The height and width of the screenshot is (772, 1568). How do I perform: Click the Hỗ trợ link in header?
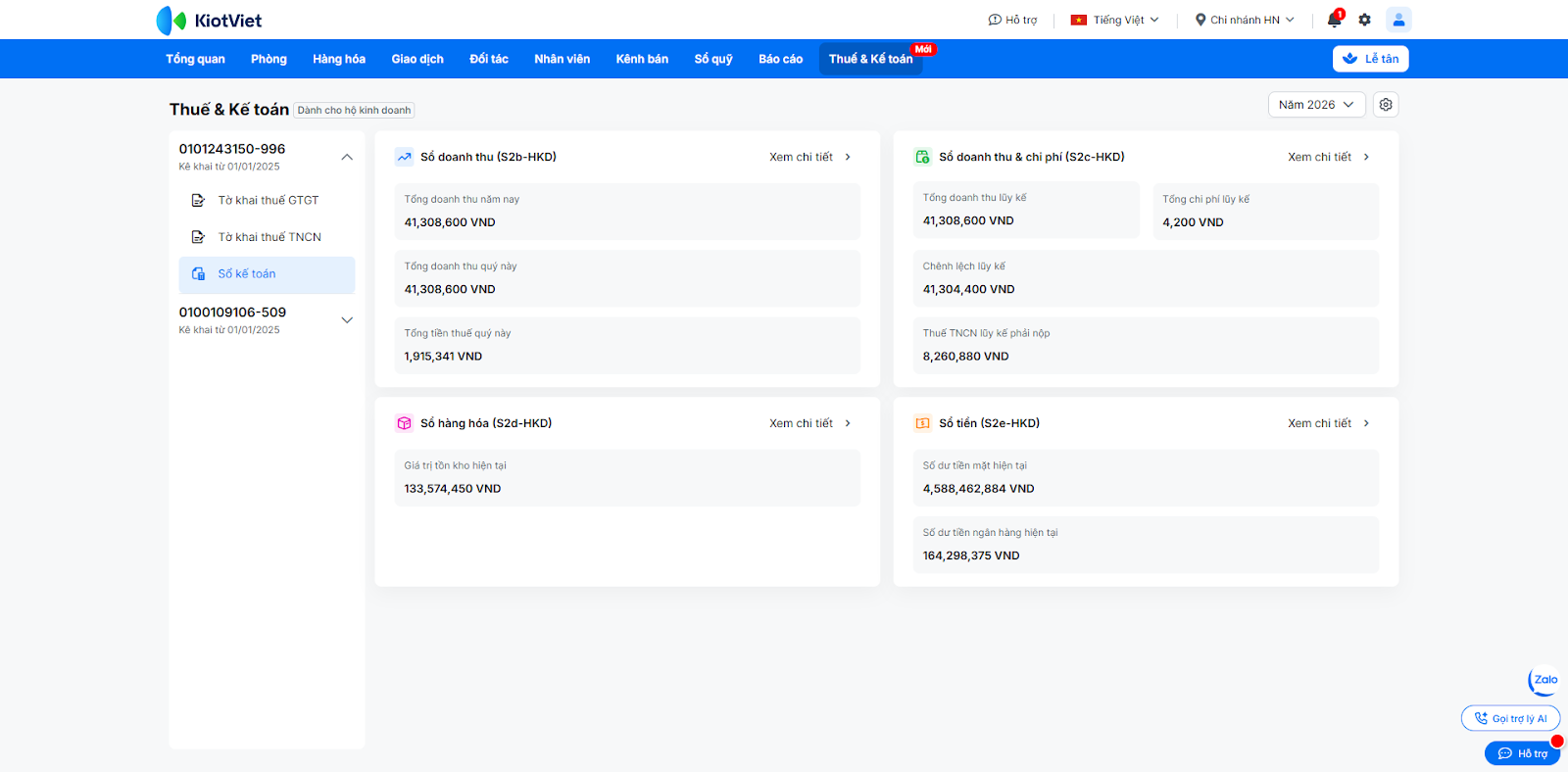(x=1012, y=20)
